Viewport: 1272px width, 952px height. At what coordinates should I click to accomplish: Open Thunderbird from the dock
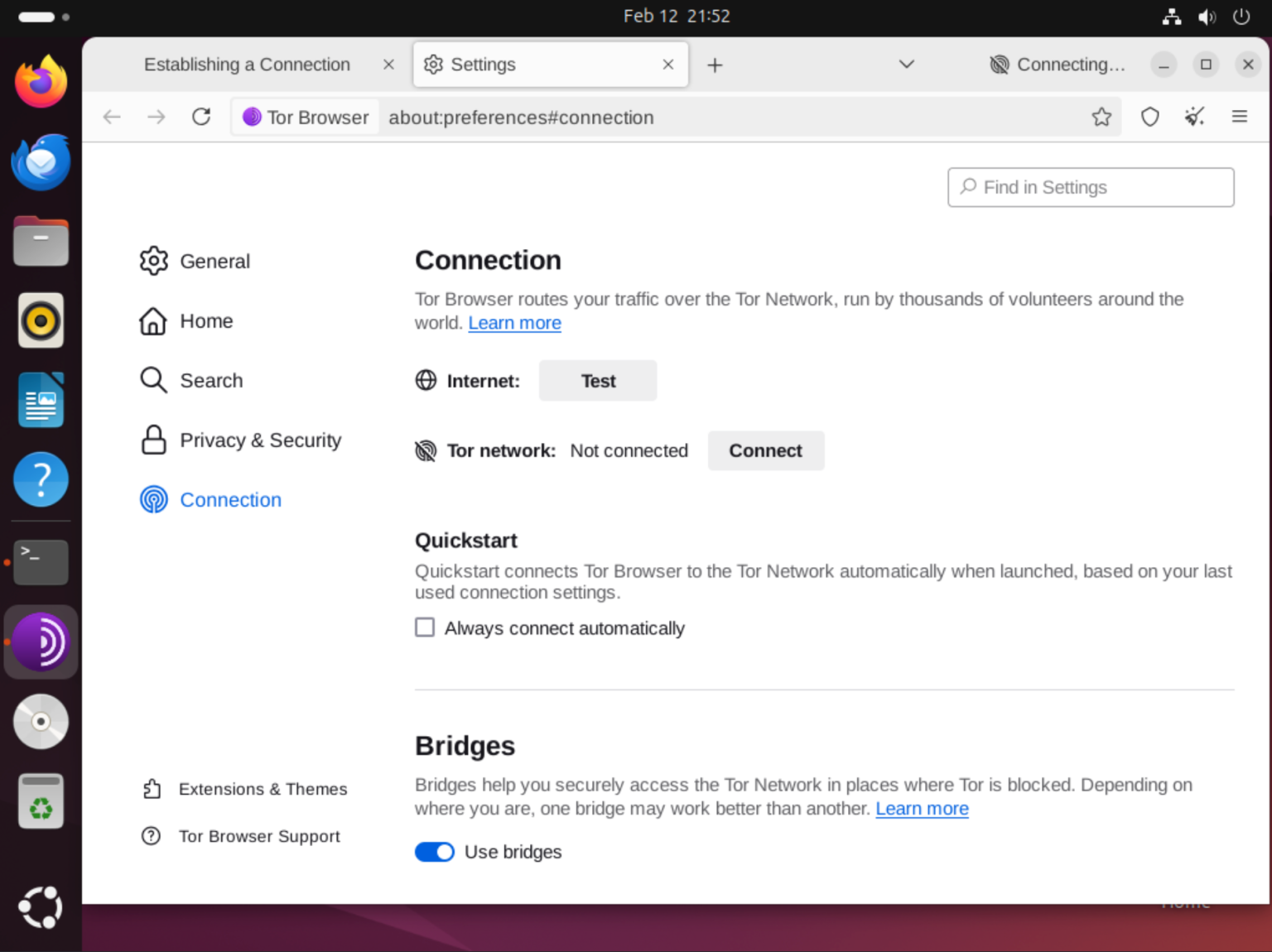pos(41,162)
